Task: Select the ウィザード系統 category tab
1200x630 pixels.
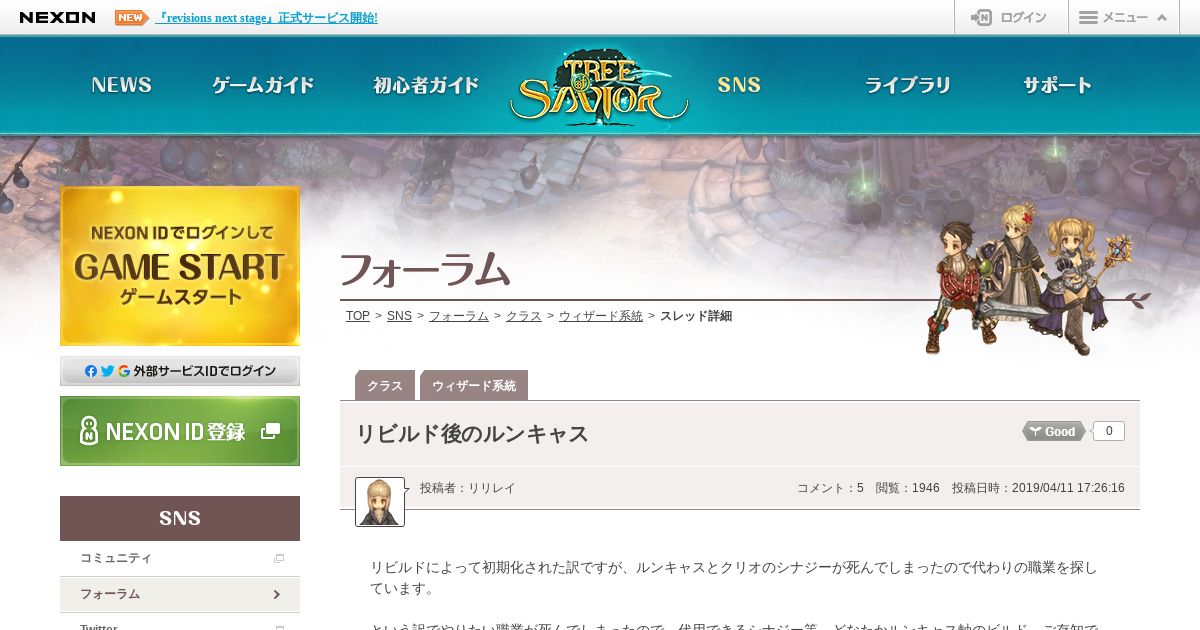Action: point(474,385)
